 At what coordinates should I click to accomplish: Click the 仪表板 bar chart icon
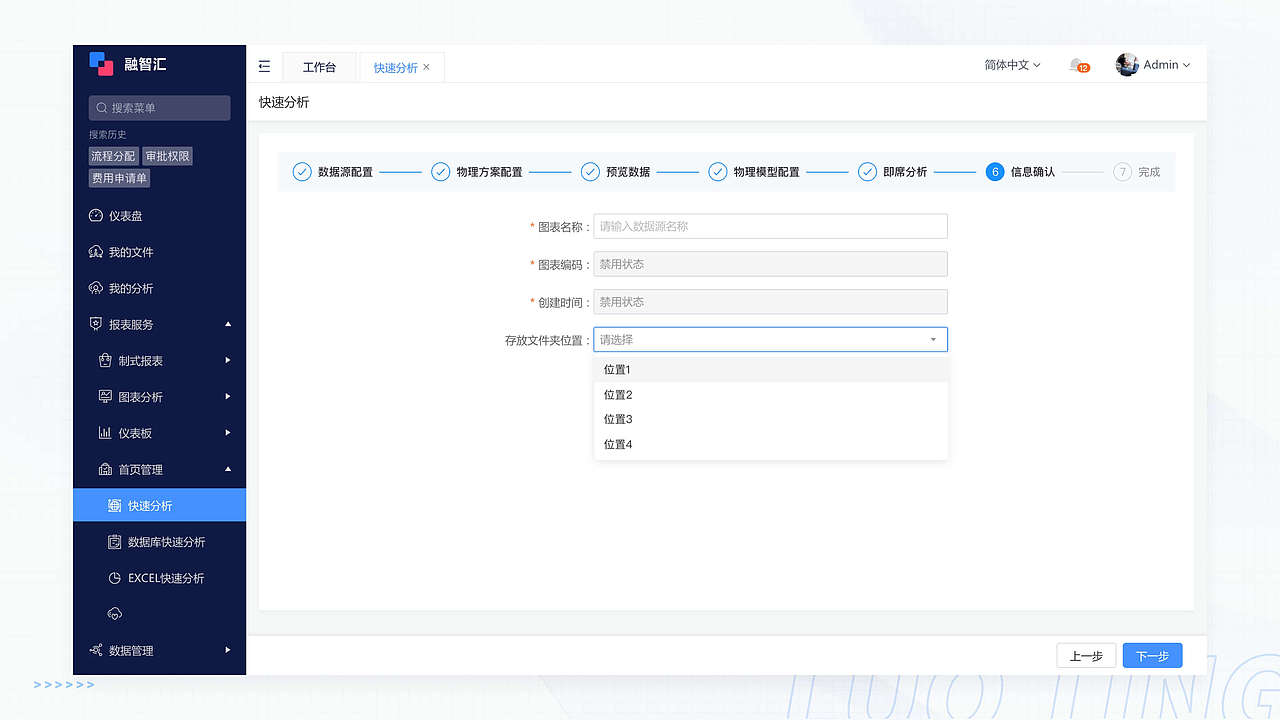coord(105,433)
